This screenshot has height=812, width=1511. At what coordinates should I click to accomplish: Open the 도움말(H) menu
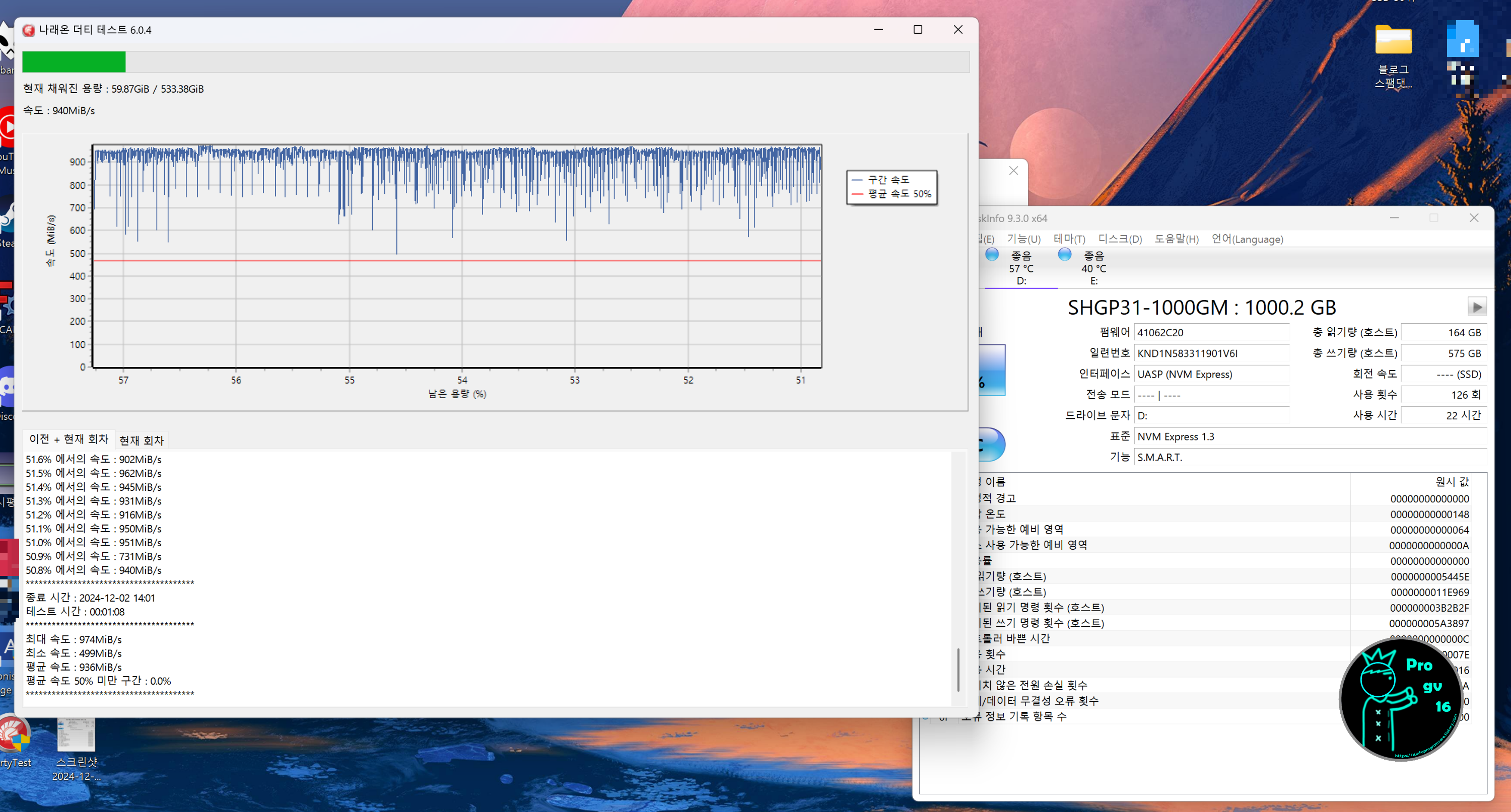pos(1176,239)
